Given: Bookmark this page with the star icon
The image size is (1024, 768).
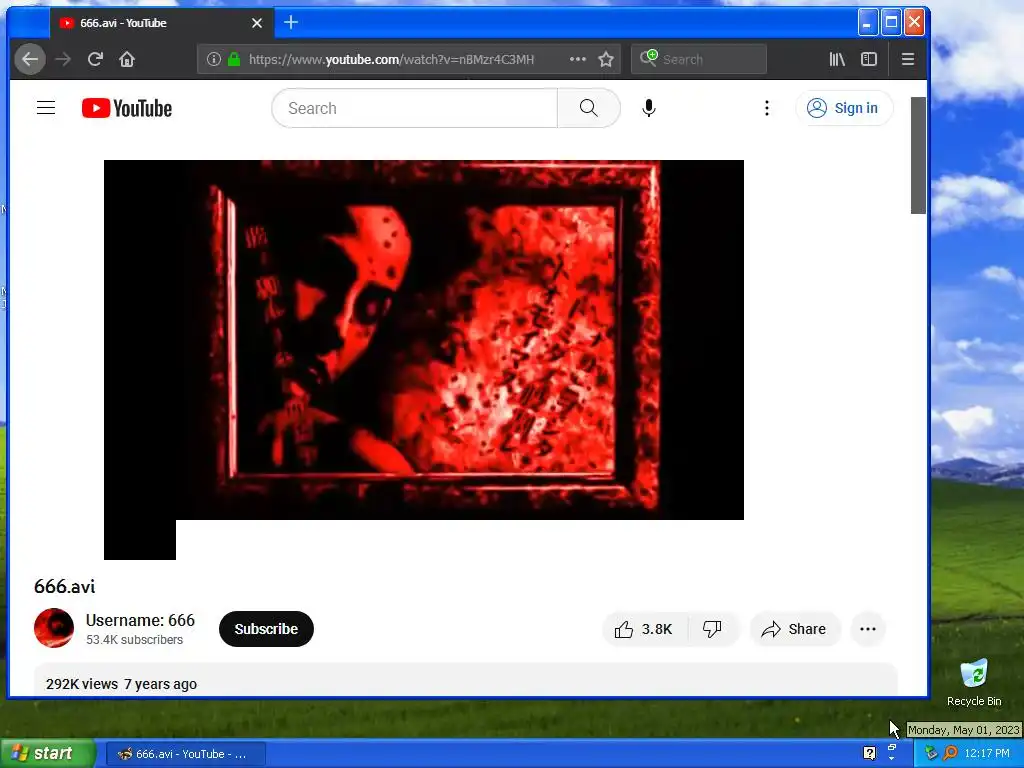Looking at the screenshot, I should 606,59.
